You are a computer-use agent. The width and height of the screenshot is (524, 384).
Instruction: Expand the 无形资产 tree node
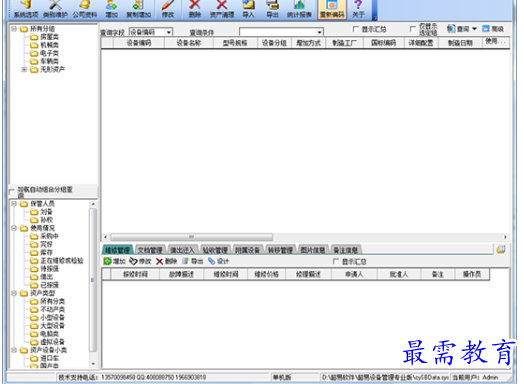24,70
